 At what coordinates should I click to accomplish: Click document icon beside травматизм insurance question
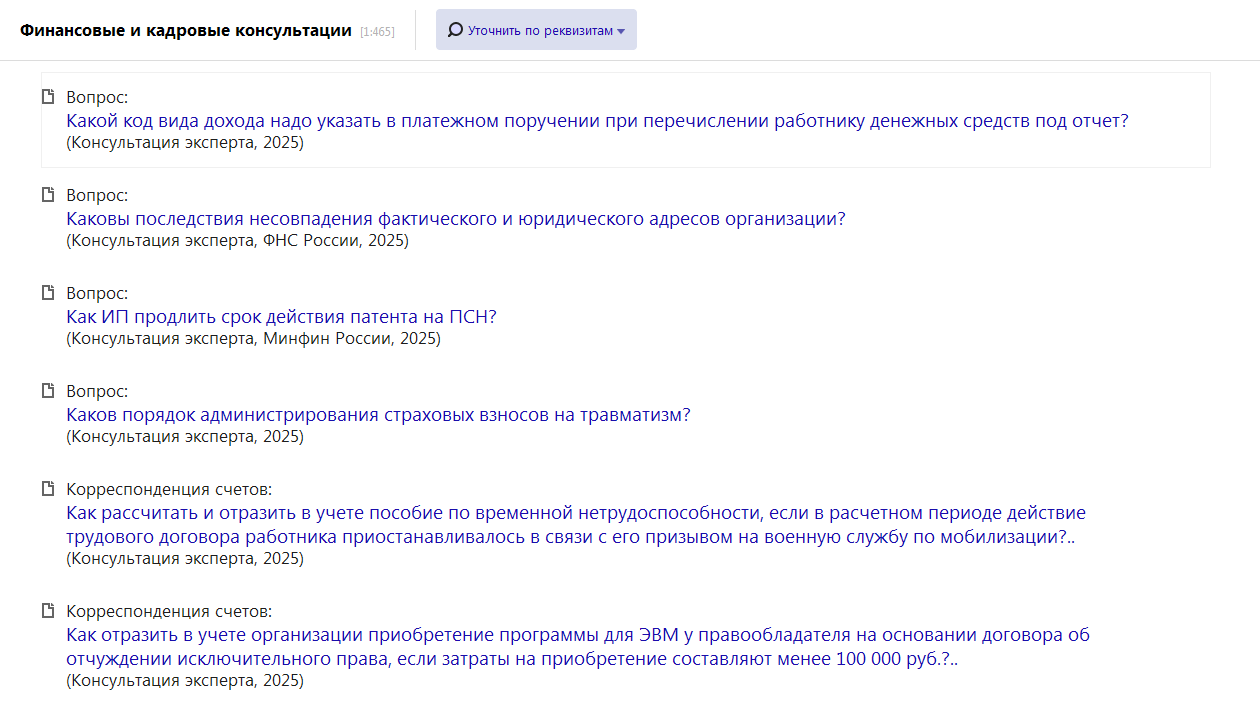[x=47, y=391]
